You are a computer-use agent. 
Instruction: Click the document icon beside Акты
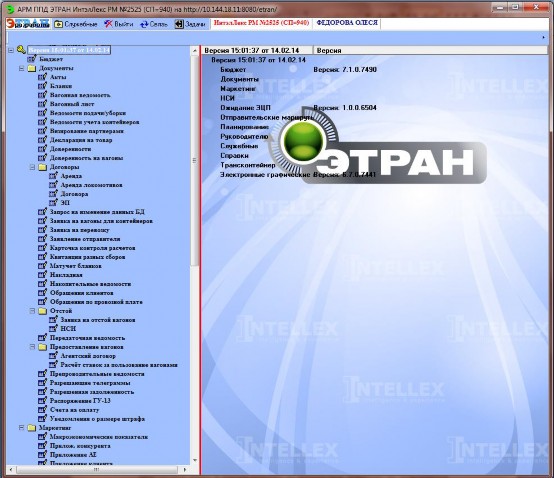pyautogui.click(x=42, y=77)
